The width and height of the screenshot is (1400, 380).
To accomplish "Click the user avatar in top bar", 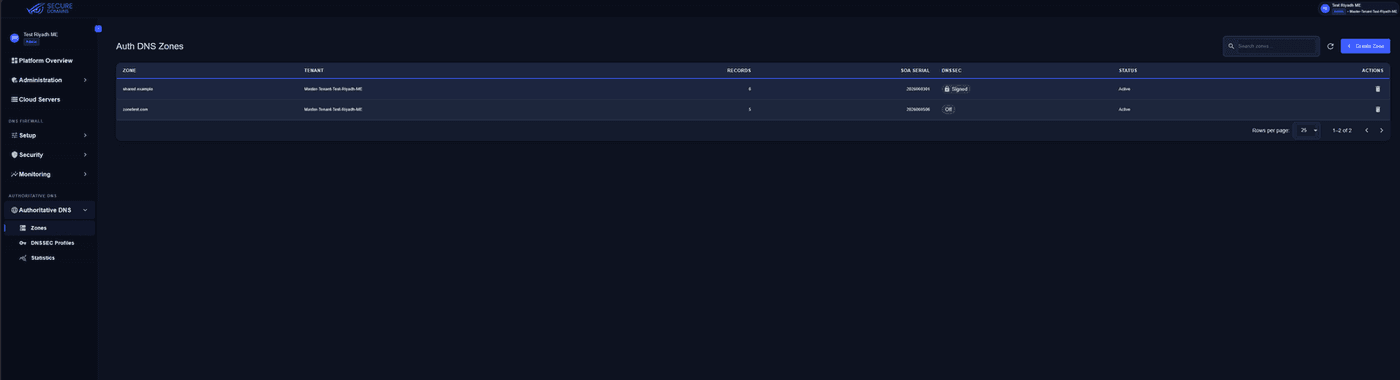I will point(1325,8).
